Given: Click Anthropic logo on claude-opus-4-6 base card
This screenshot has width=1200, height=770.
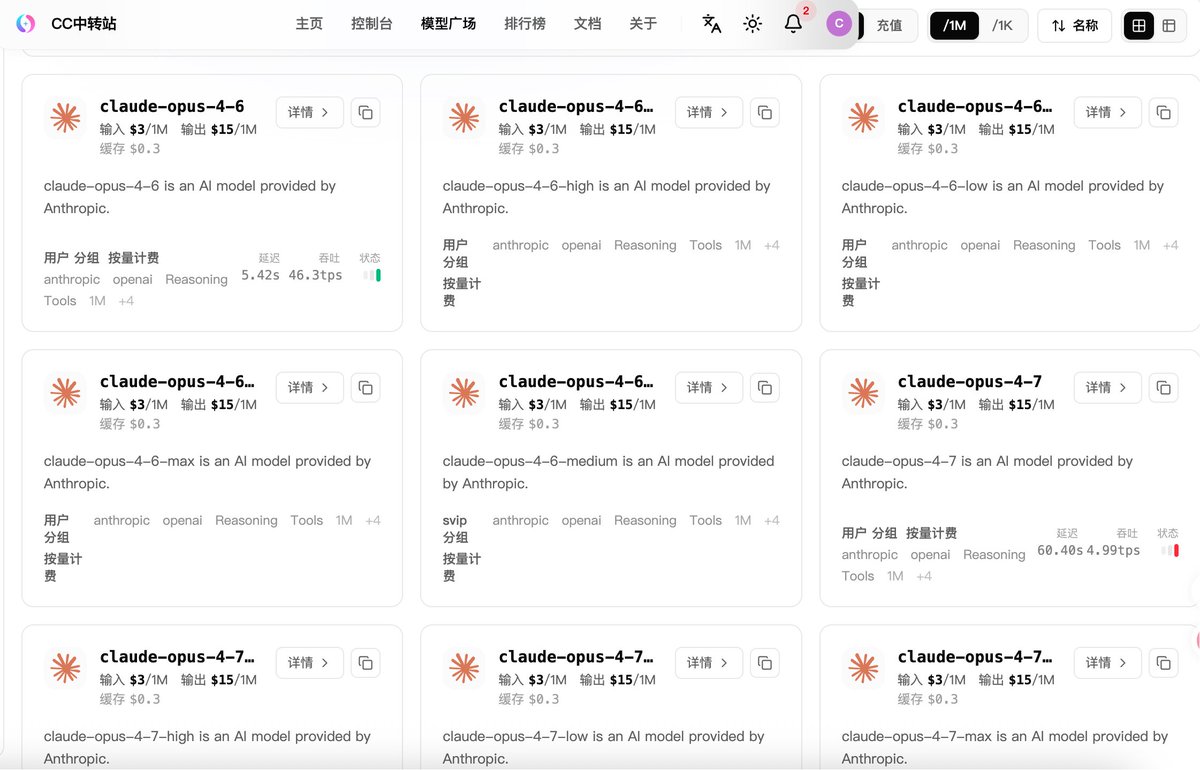Looking at the screenshot, I should [x=65, y=118].
